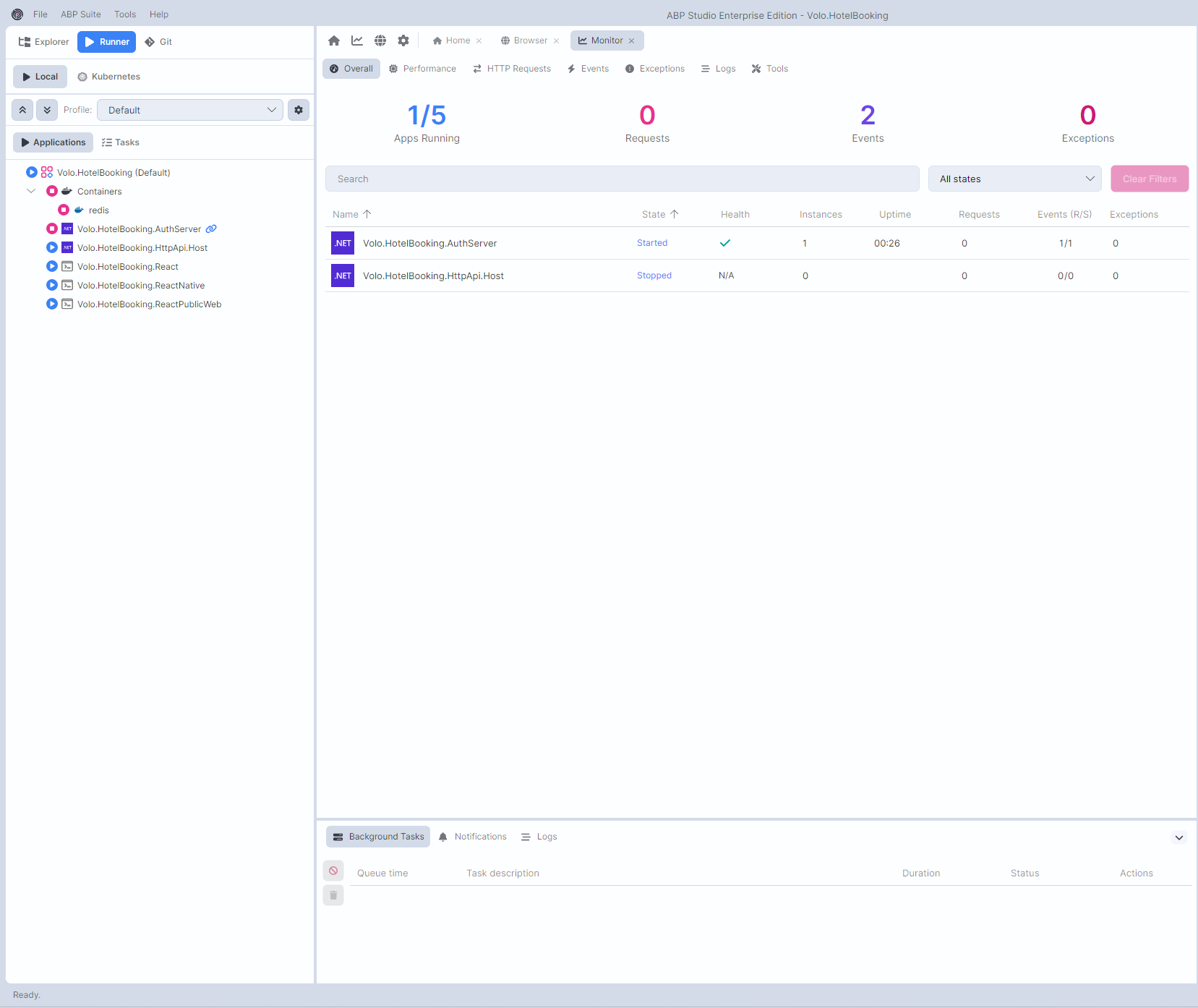The image size is (1198, 1008).
Task: Click the Clear Filters button
Action: tap(1150, 179)
